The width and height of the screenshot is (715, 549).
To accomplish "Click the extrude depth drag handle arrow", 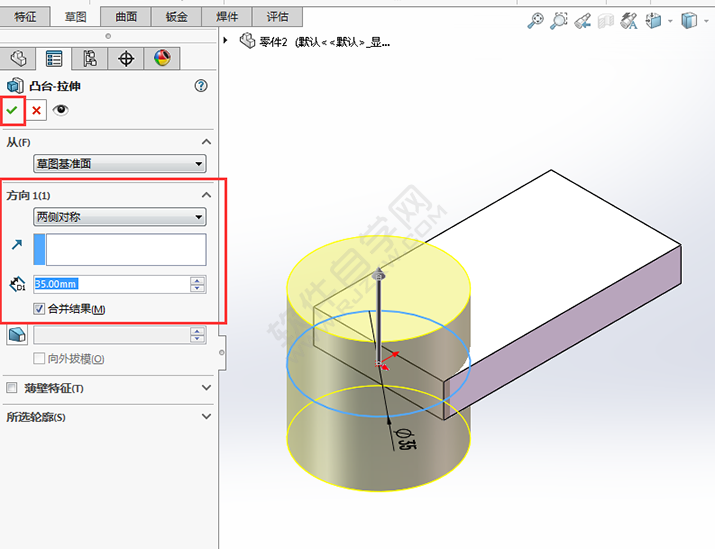I will click(379, 274).
